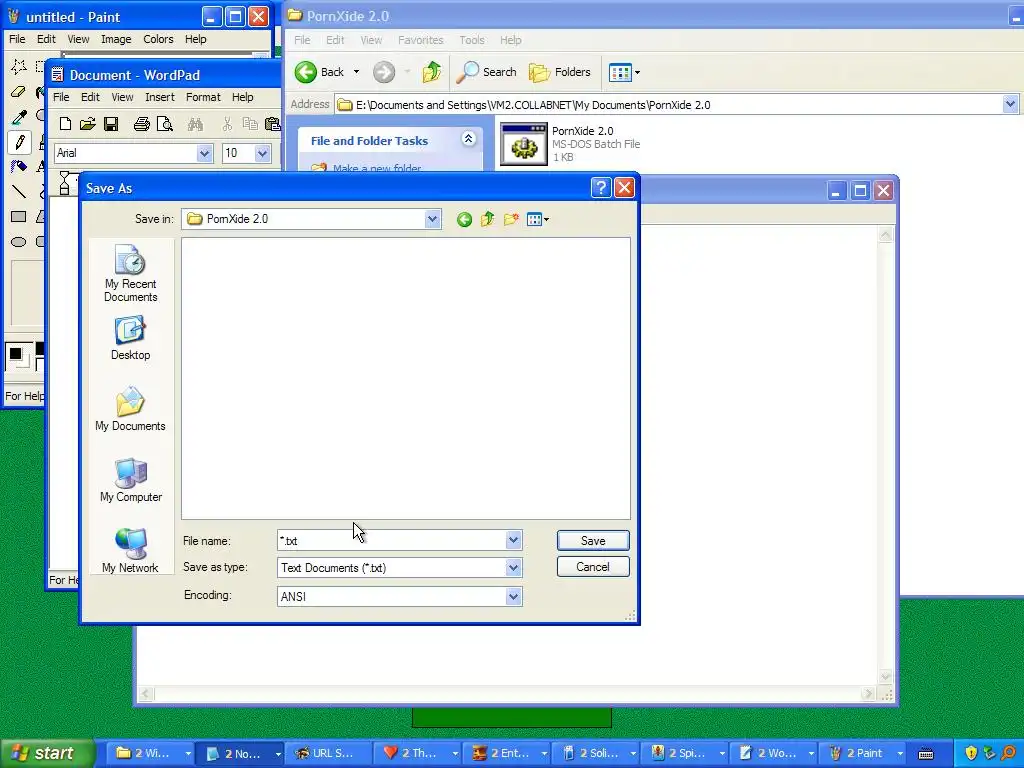Screen dimensions: 1024x768
Task: Select the Rectangle tool in Paint
Action: 19,216
